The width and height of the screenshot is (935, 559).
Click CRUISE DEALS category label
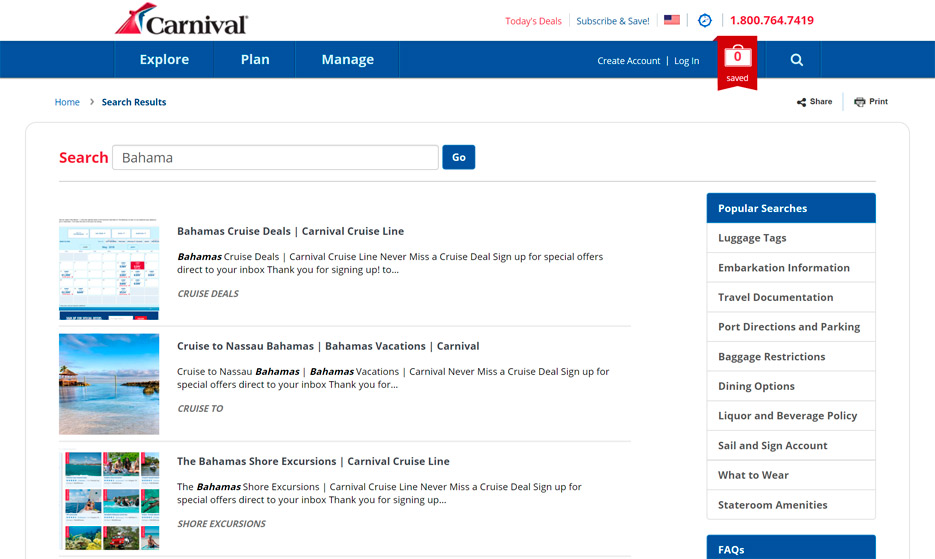(x=208, y=294)
